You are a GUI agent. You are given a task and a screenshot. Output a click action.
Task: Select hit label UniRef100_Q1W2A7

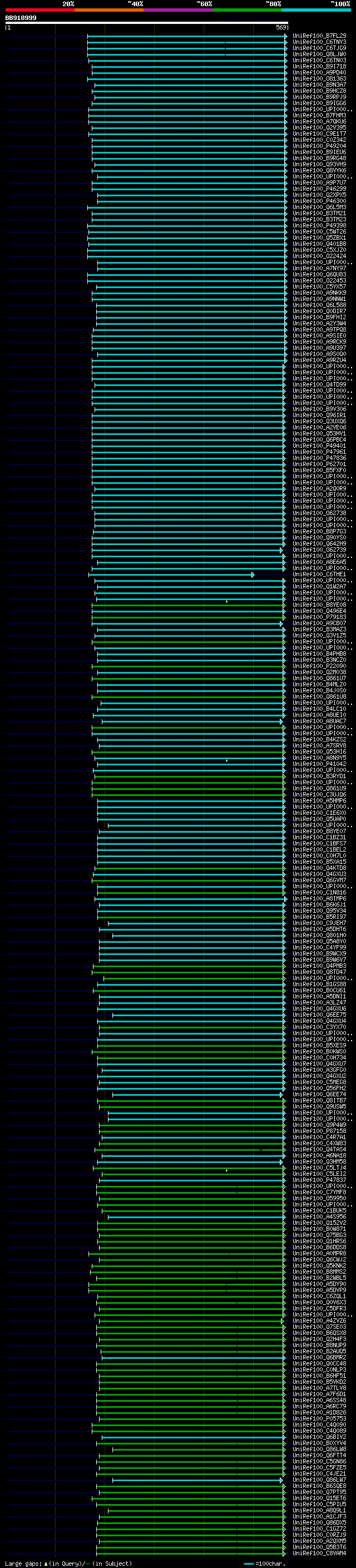pos(319,586)
